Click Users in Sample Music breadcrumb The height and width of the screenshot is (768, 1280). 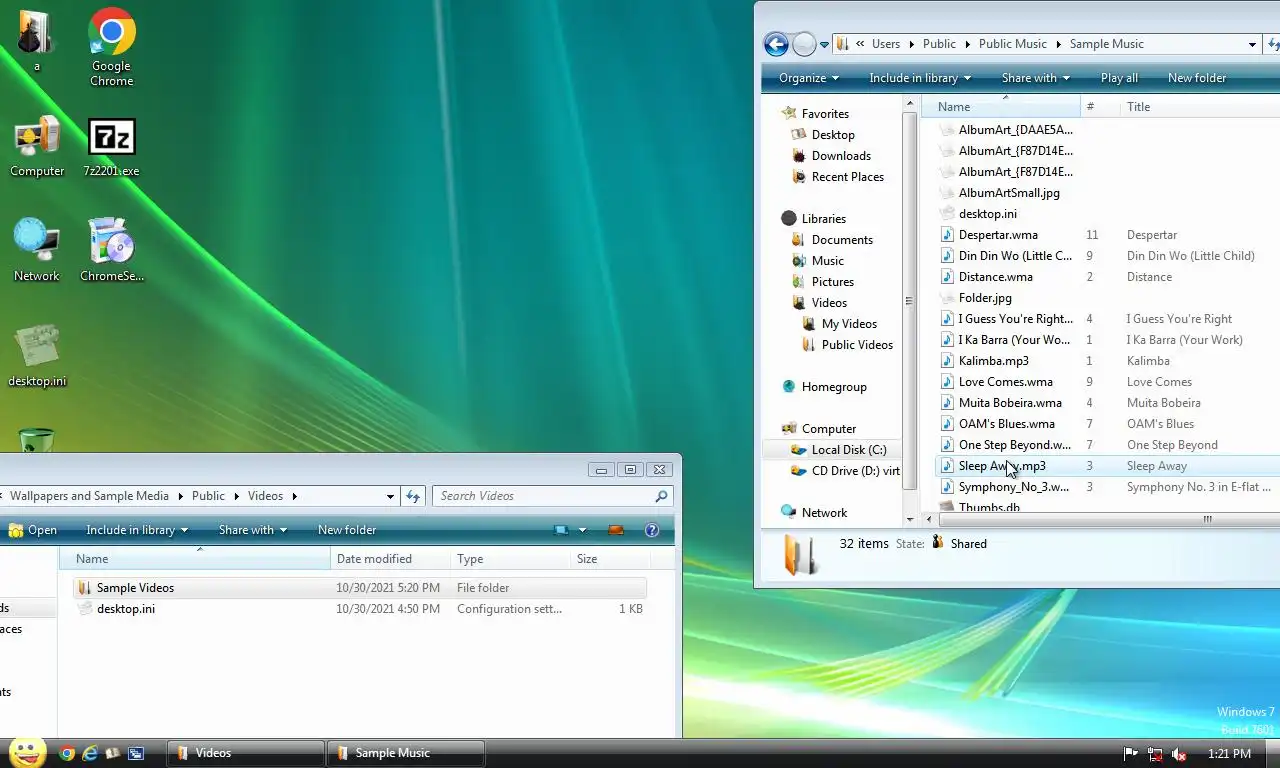pyautogui.click(x=886, y=44)
